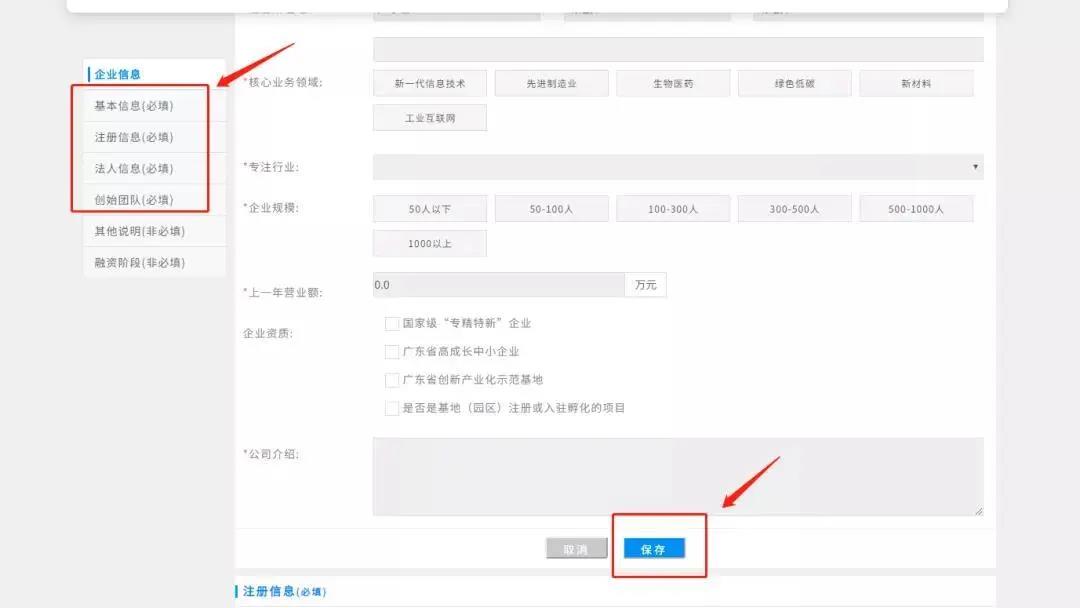Enable 广东省高成长中小企业 checkbox
The width and height of the screenshot is (1080, 608).
[392, 352]
